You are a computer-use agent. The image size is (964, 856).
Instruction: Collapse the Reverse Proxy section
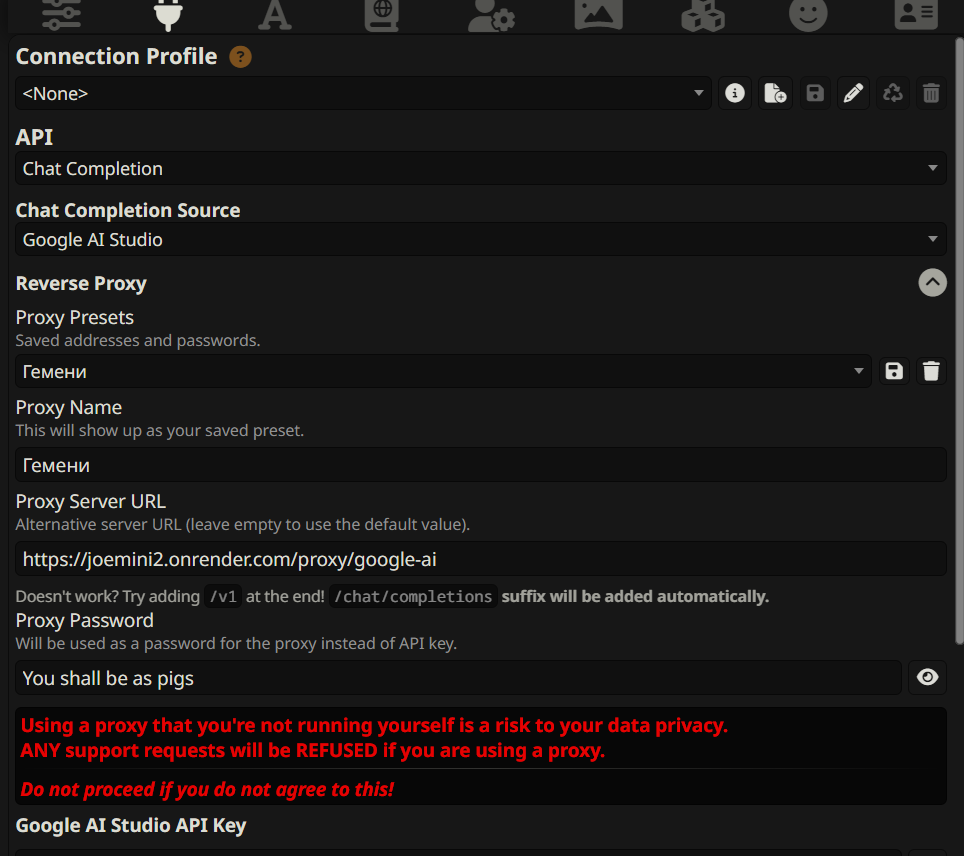(x=932, y=283)
